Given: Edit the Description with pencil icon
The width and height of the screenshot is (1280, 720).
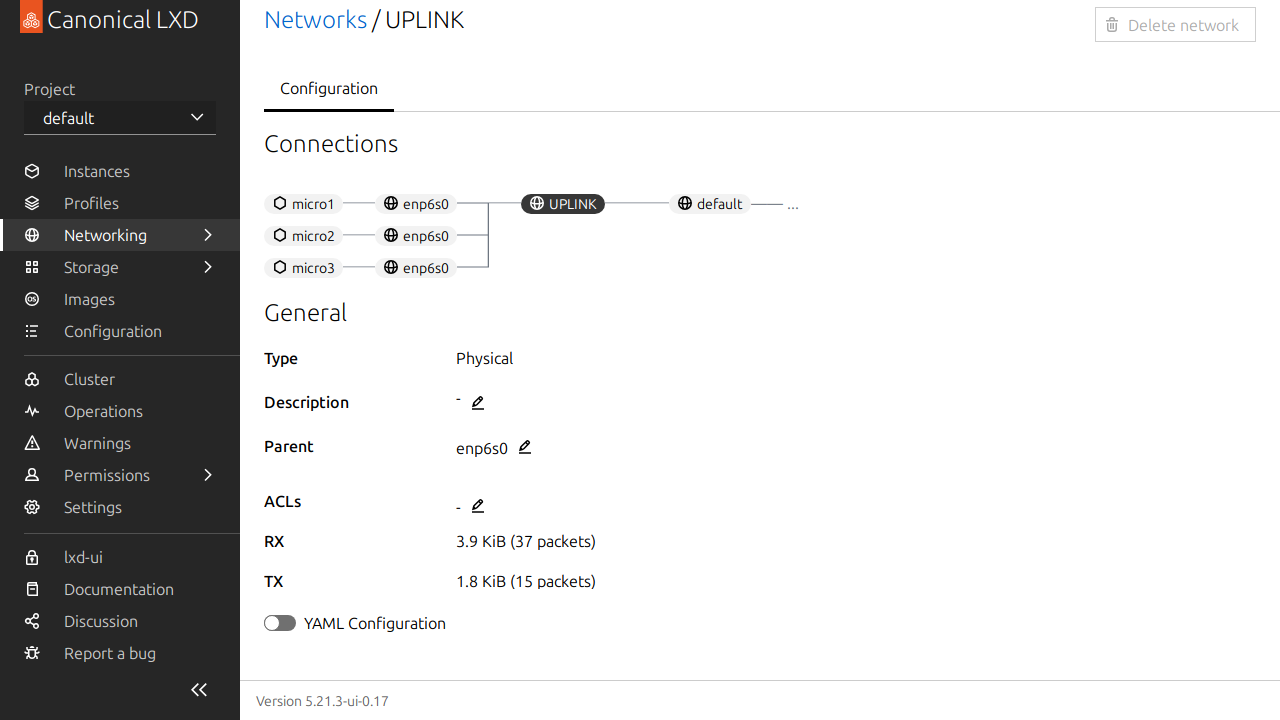Looking at the screenshot, I should pyautogui.click(x=478, y=403).
